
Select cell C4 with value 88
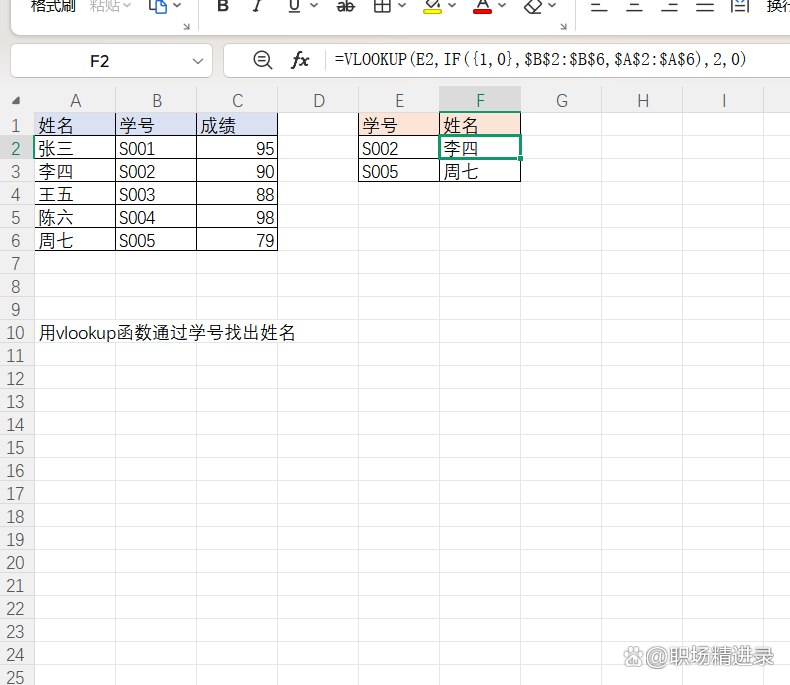237,194
